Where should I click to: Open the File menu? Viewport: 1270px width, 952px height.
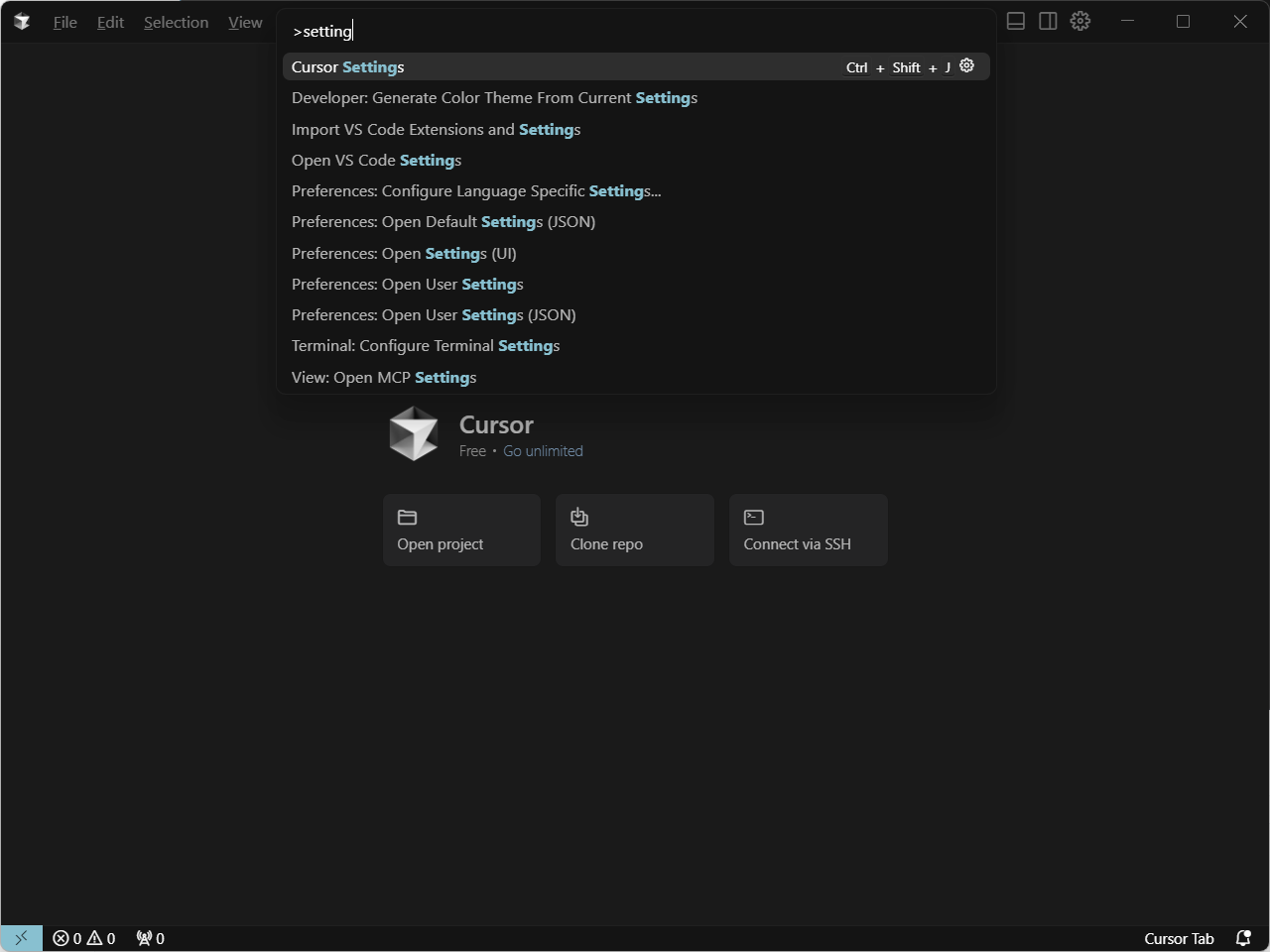pyautogui.click(x=64, y=22)
